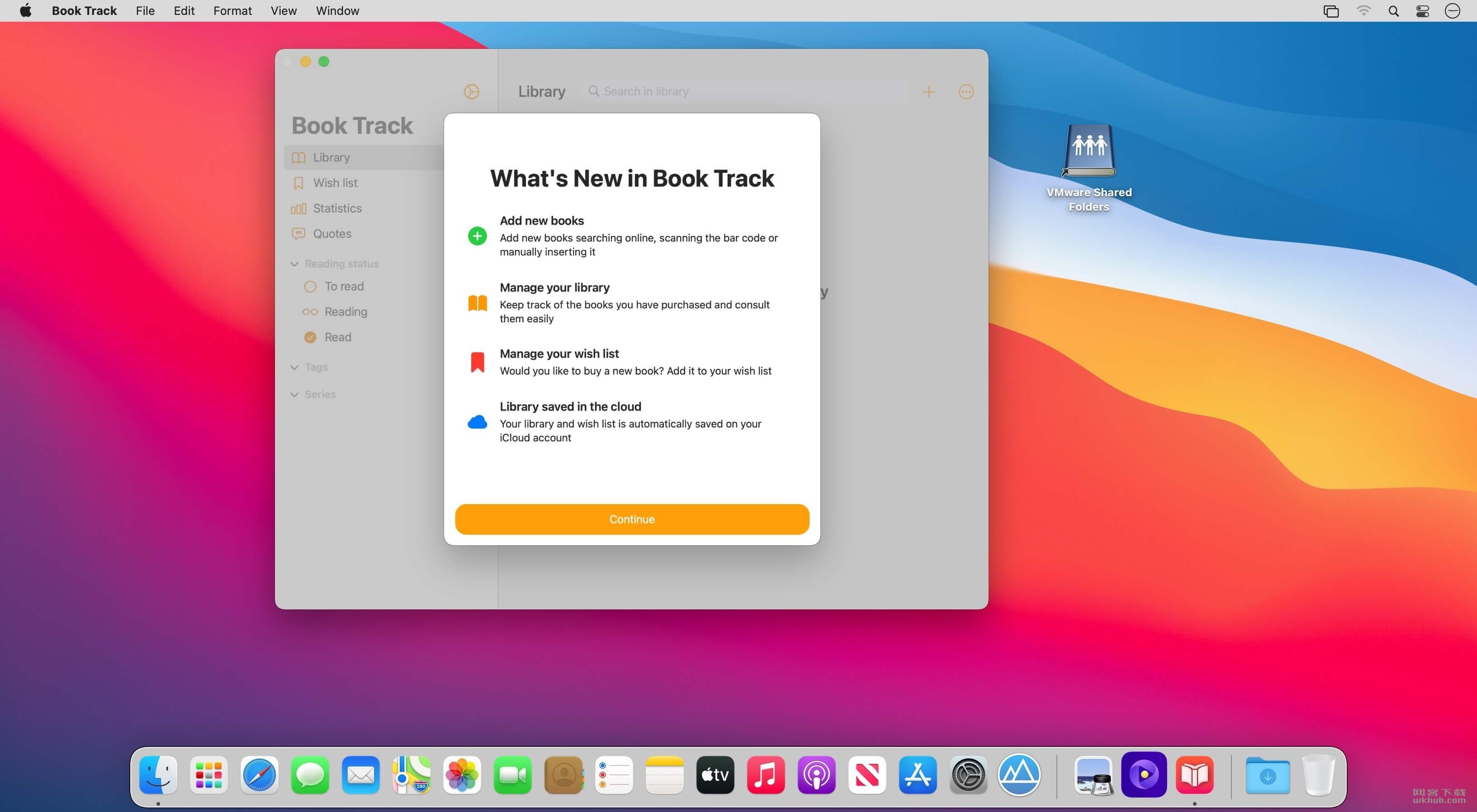Click the Continue button in the dialog
The height and width of the screenshot is (812, 1477).
coord(632,519)
